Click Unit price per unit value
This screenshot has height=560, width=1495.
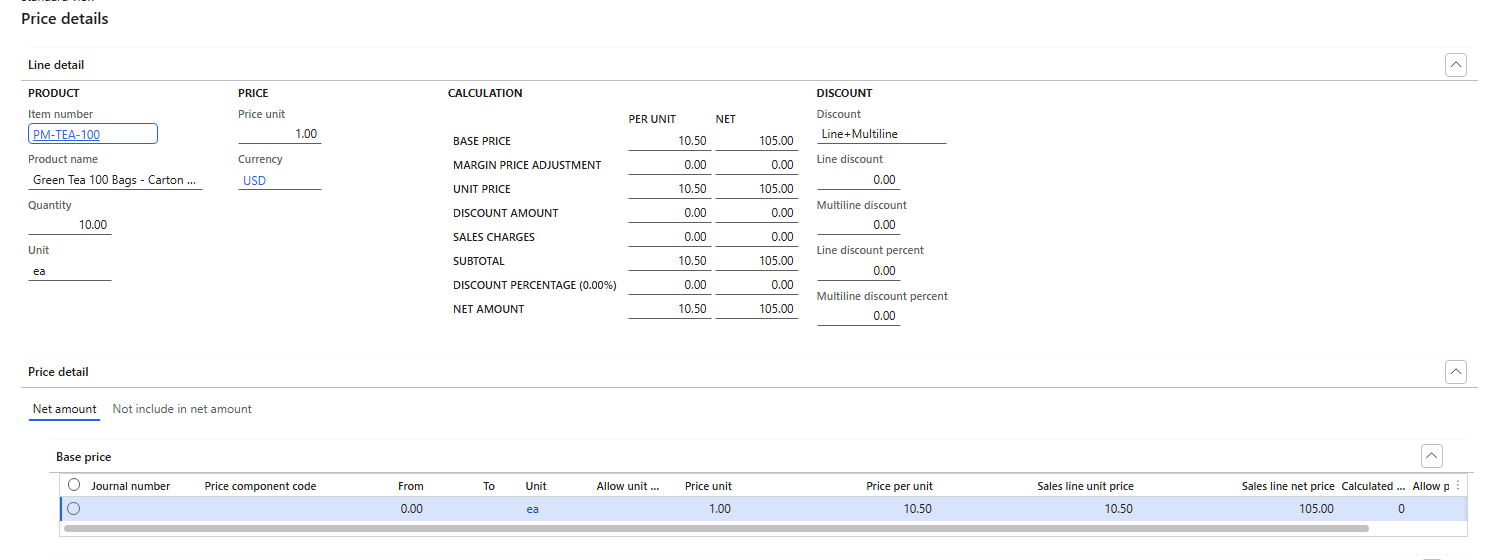pyautogui.click(x=670, y=189)
